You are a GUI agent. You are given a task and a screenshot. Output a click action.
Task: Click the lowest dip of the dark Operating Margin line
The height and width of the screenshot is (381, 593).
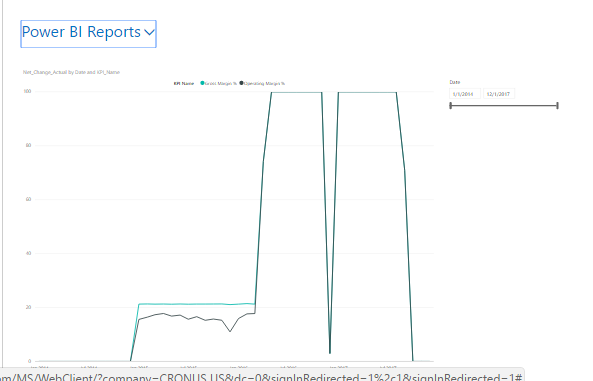coord(230,331)
